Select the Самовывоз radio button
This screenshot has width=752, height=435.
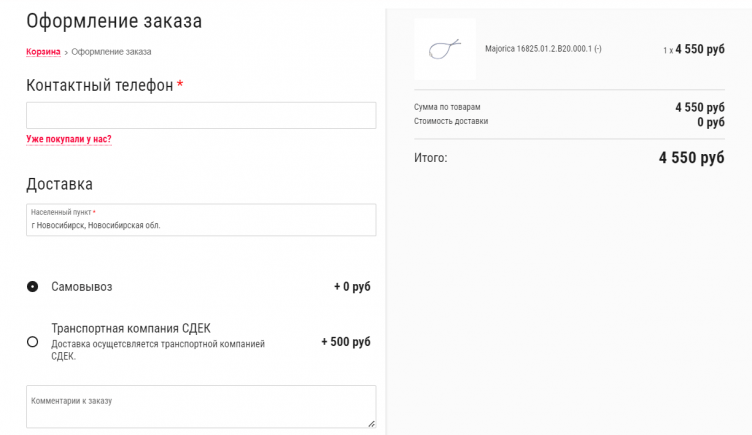[x=32, y=287]
